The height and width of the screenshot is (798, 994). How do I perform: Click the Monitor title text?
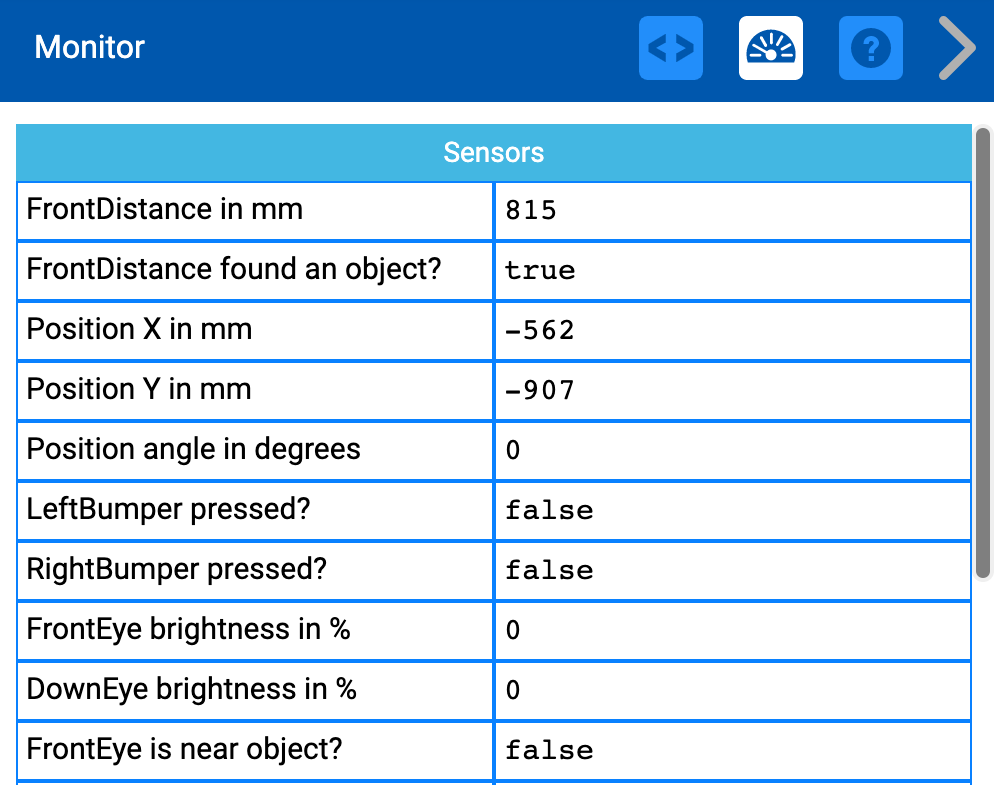pyautogui.click(x=88, y=47)
